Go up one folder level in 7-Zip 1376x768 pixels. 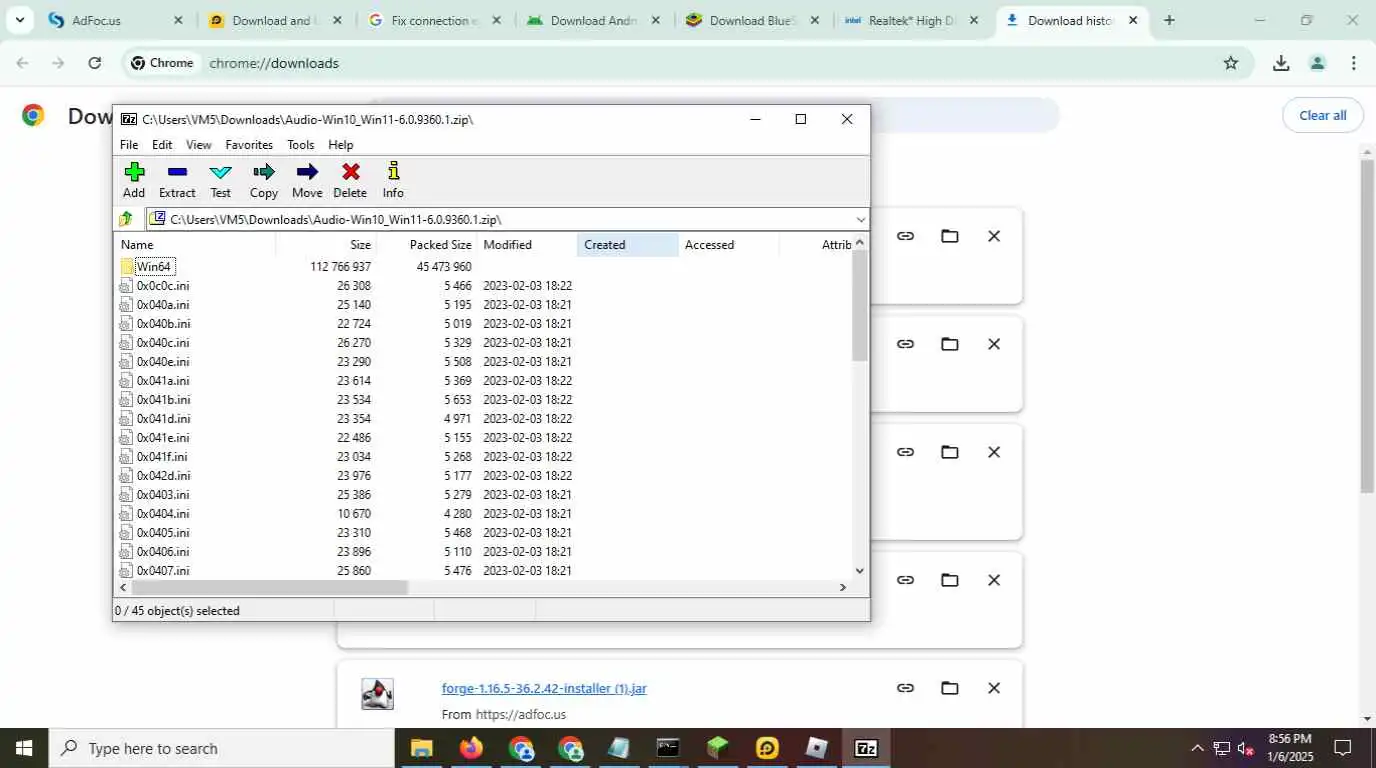(126, 219)
